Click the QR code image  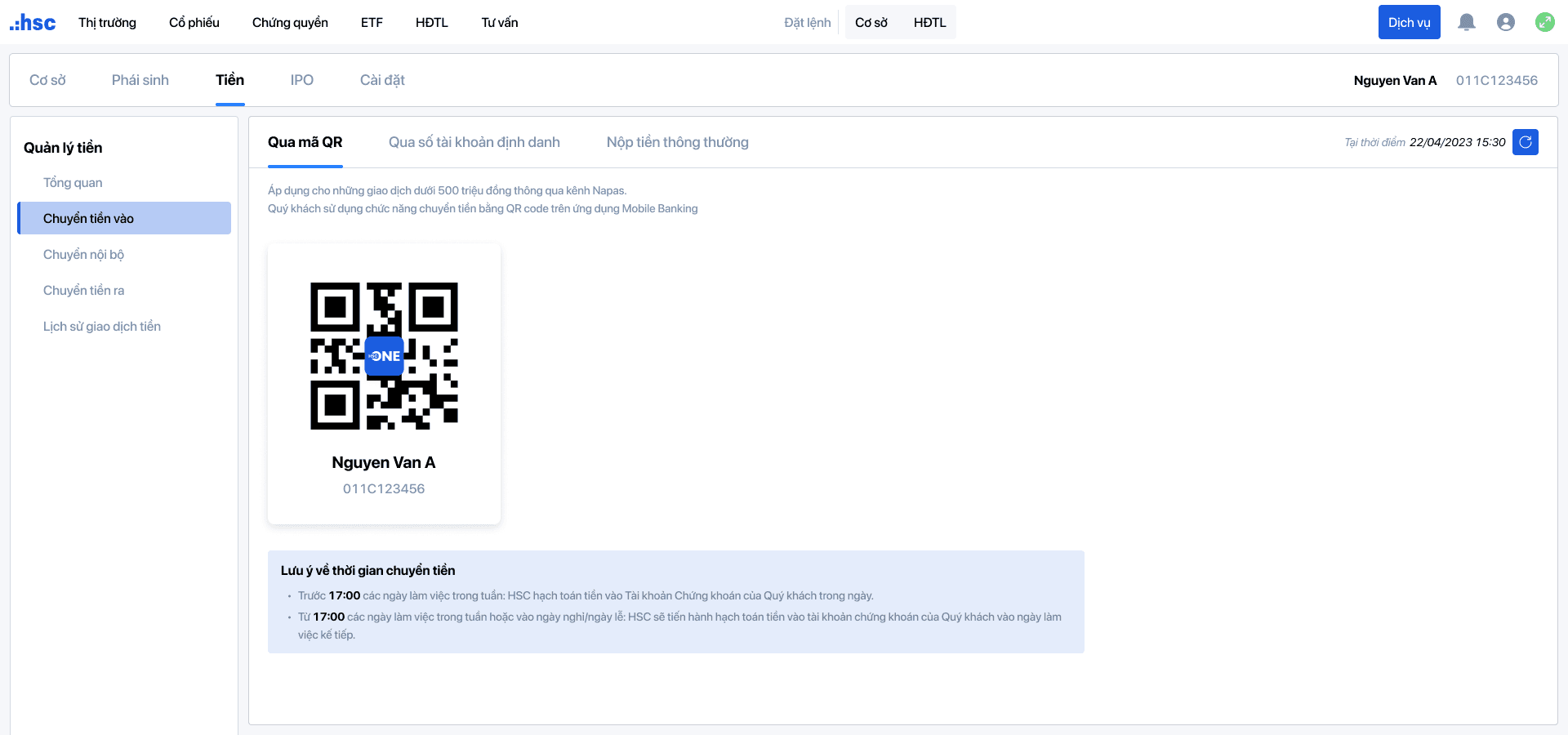(384, 356)
